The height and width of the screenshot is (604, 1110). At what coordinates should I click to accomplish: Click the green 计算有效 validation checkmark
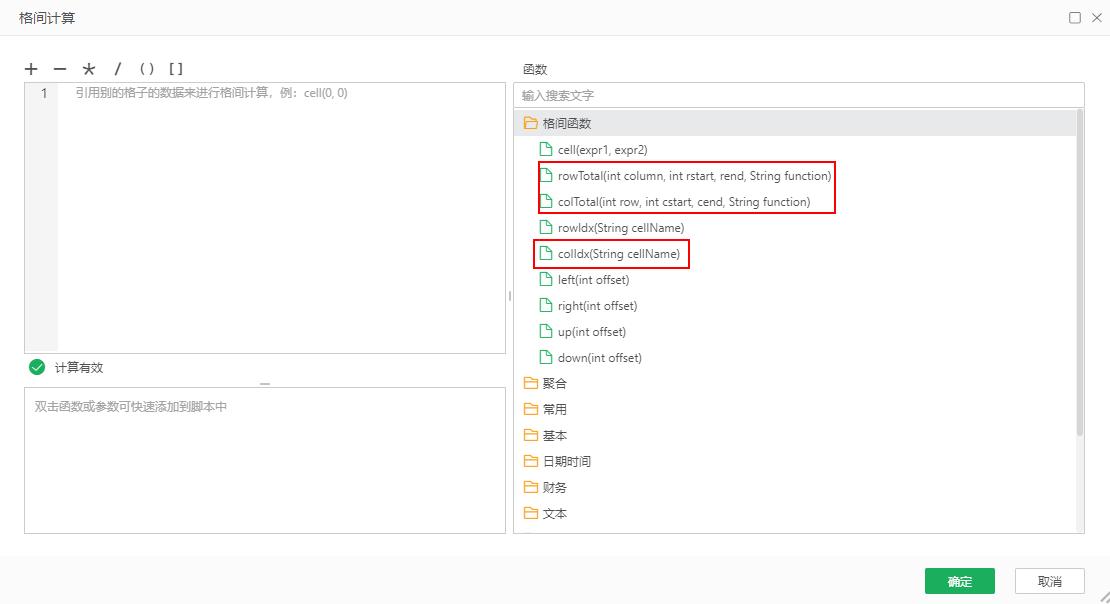tap(37, 367)
